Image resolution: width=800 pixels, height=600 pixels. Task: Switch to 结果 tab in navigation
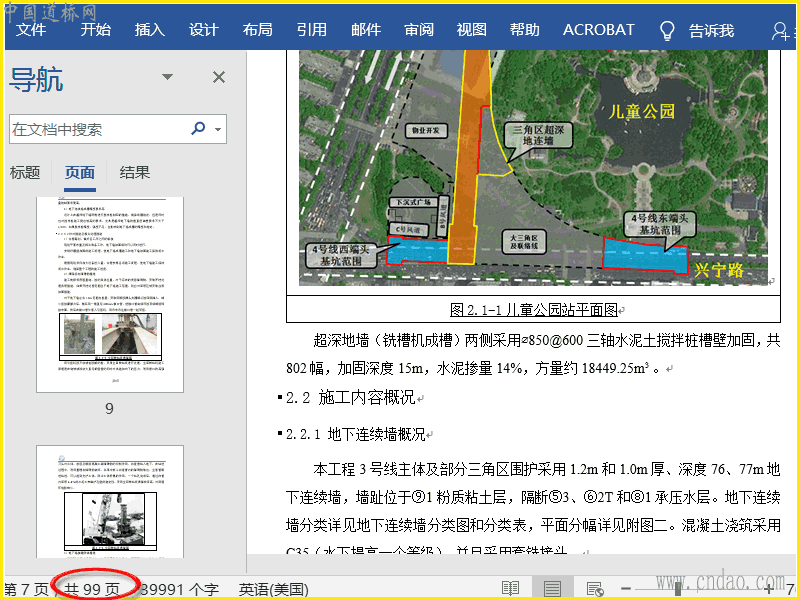pyautogui.click(x=135, y=172)
